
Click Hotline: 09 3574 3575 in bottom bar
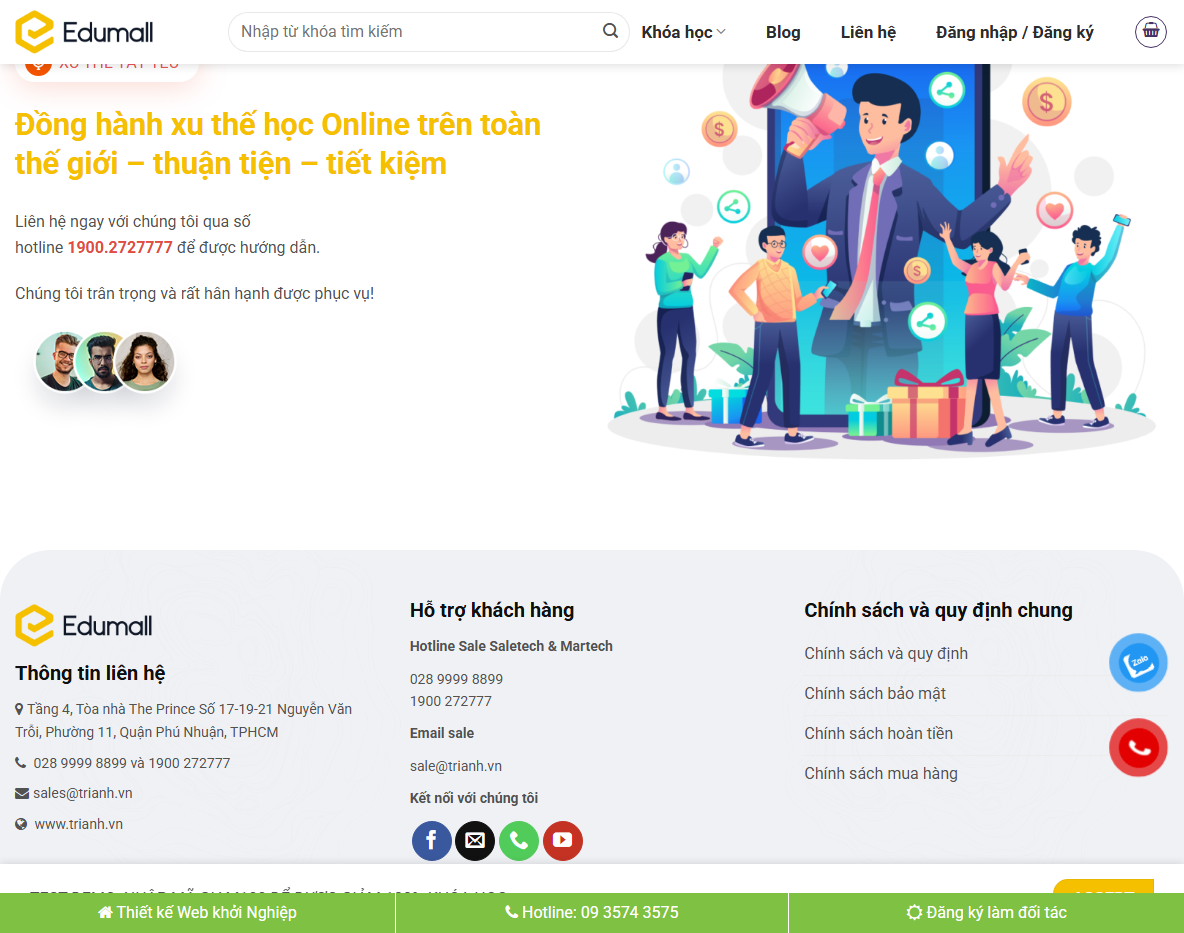592,912
